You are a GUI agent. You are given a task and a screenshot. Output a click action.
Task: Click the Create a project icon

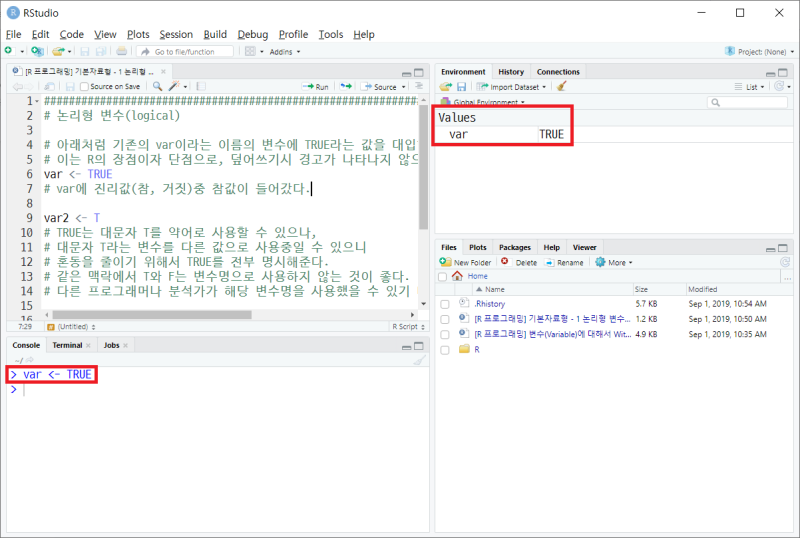click(x=37, y=51)
